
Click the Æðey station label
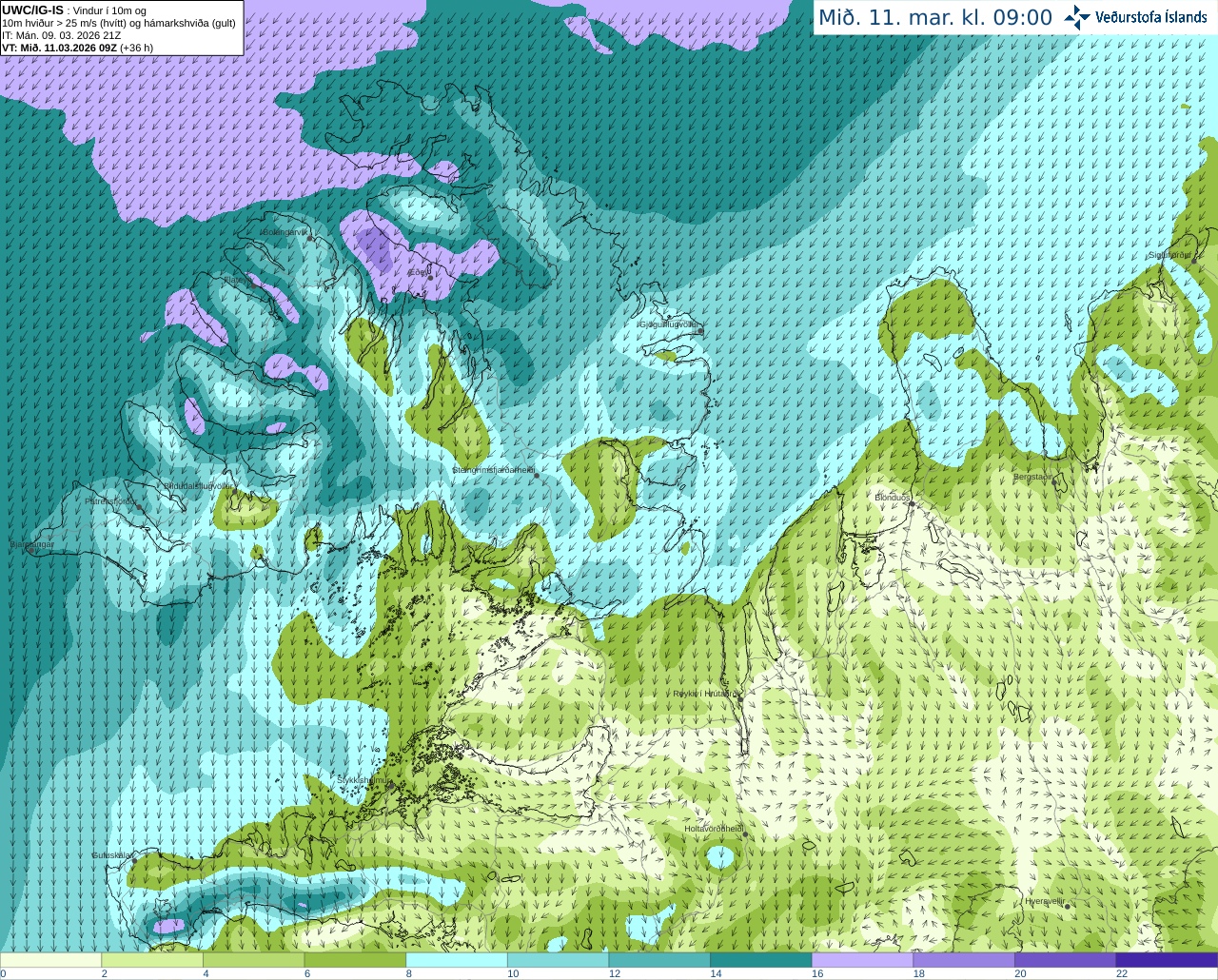[x=419, y=272]
